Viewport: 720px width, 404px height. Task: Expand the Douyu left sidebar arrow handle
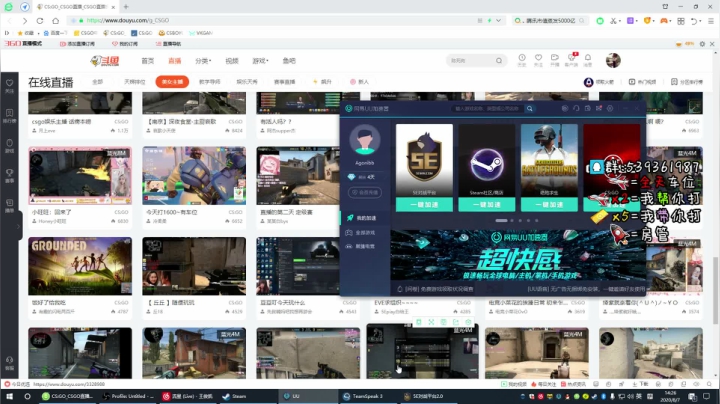[19, 226]
